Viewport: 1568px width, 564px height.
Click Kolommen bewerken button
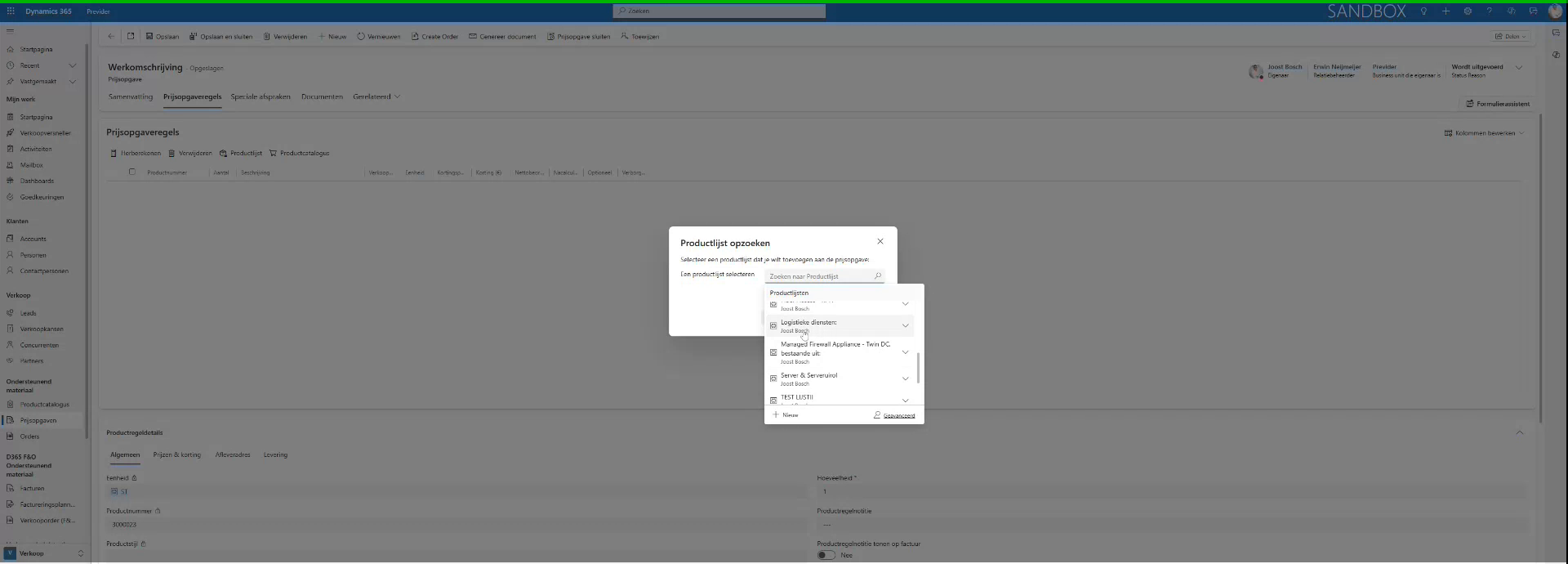coord(1484,133)
